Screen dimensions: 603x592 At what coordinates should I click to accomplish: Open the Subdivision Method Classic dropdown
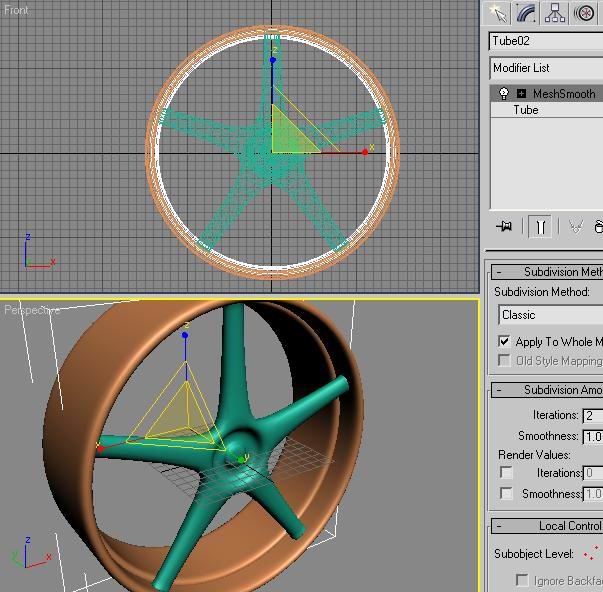[x=550, y=315]
